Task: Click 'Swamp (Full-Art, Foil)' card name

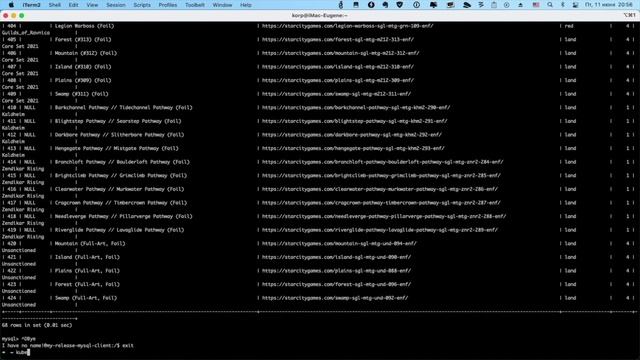Action: [x=86, y=298]
